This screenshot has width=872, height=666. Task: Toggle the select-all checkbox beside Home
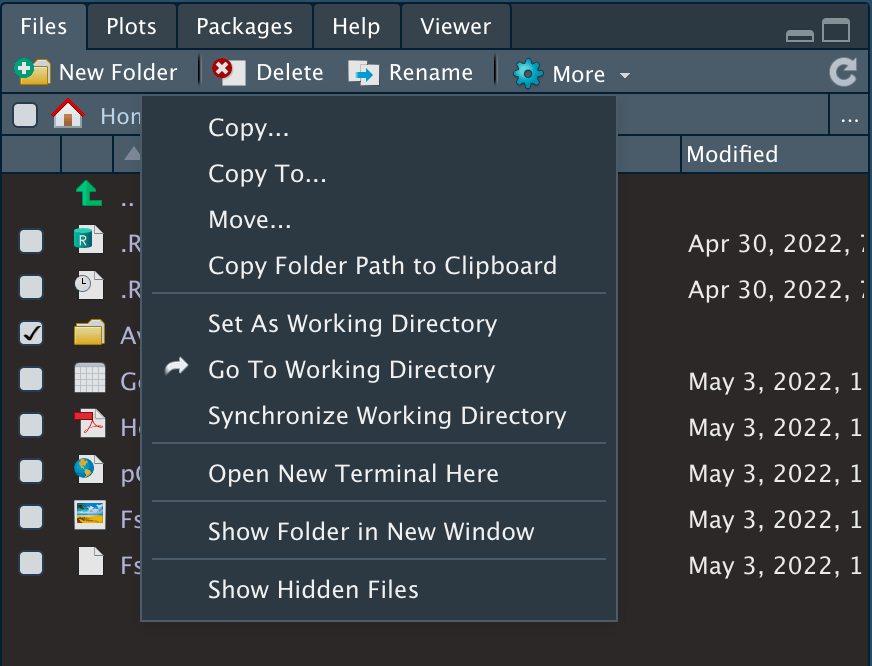pos(25,115)
